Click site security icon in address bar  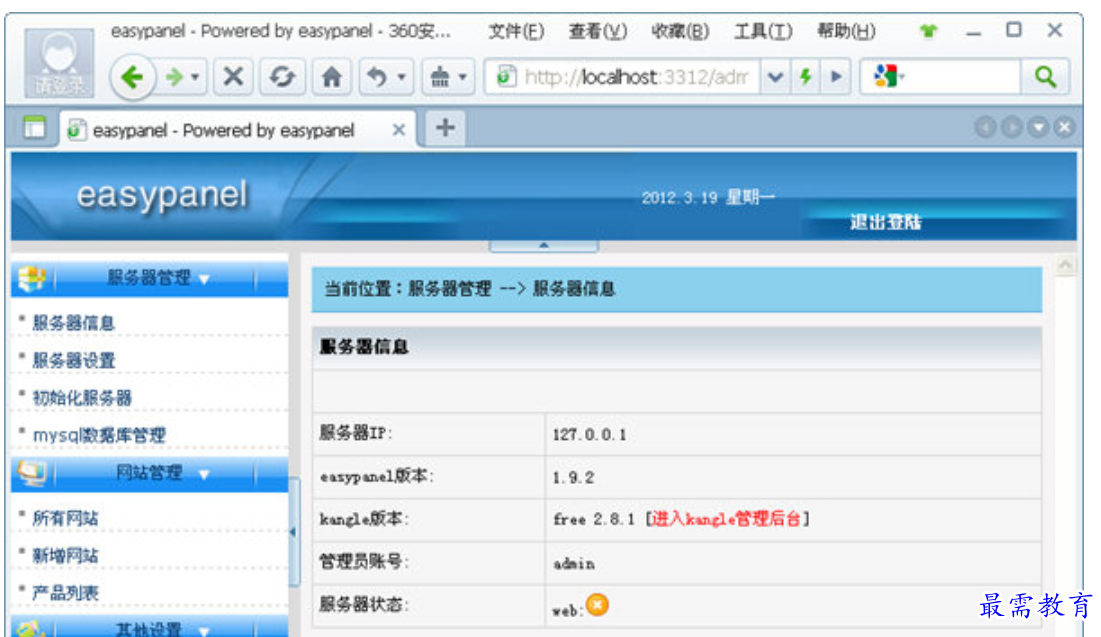pos(505,77)
